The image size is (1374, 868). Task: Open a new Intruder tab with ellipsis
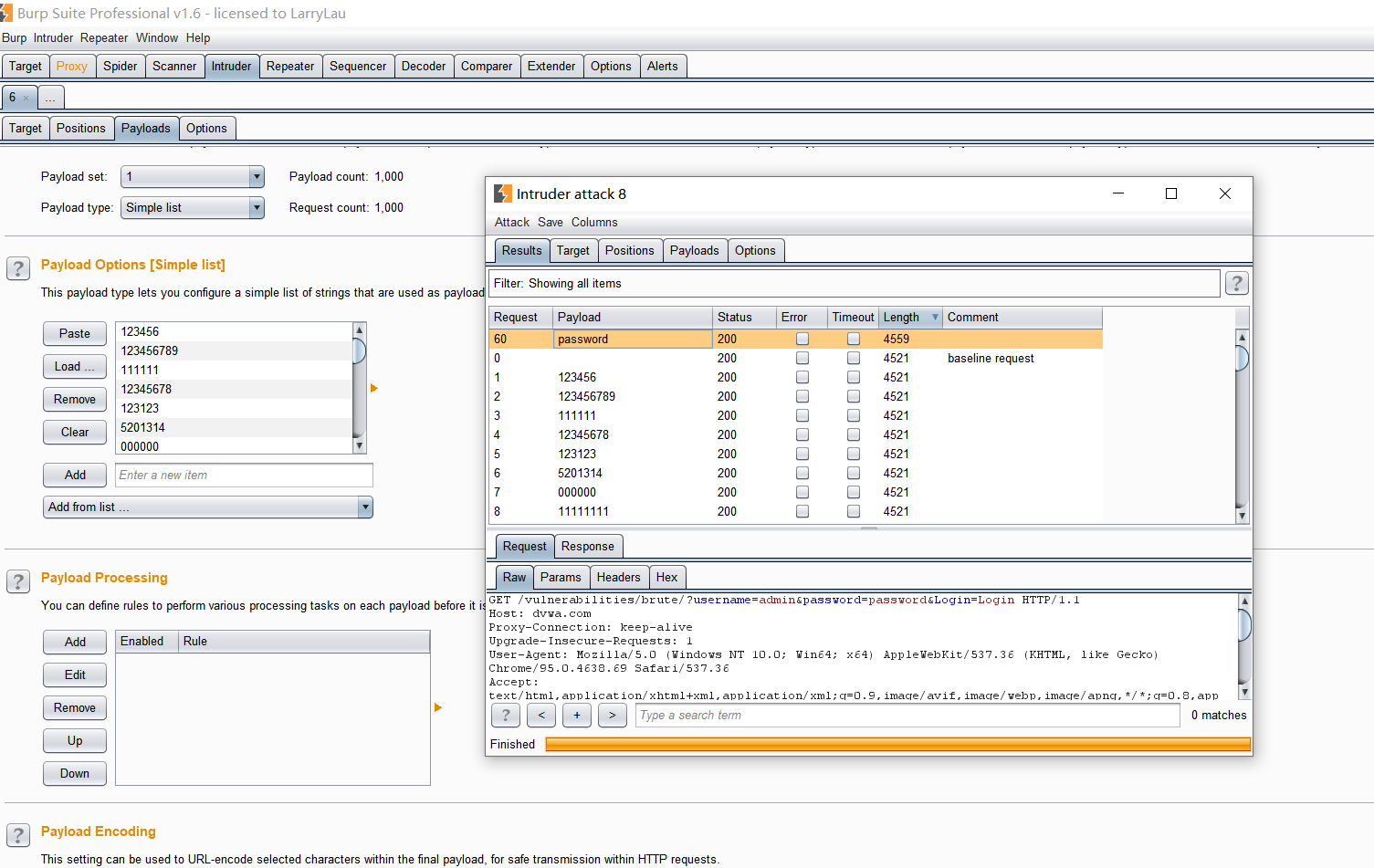click(50, 98)
